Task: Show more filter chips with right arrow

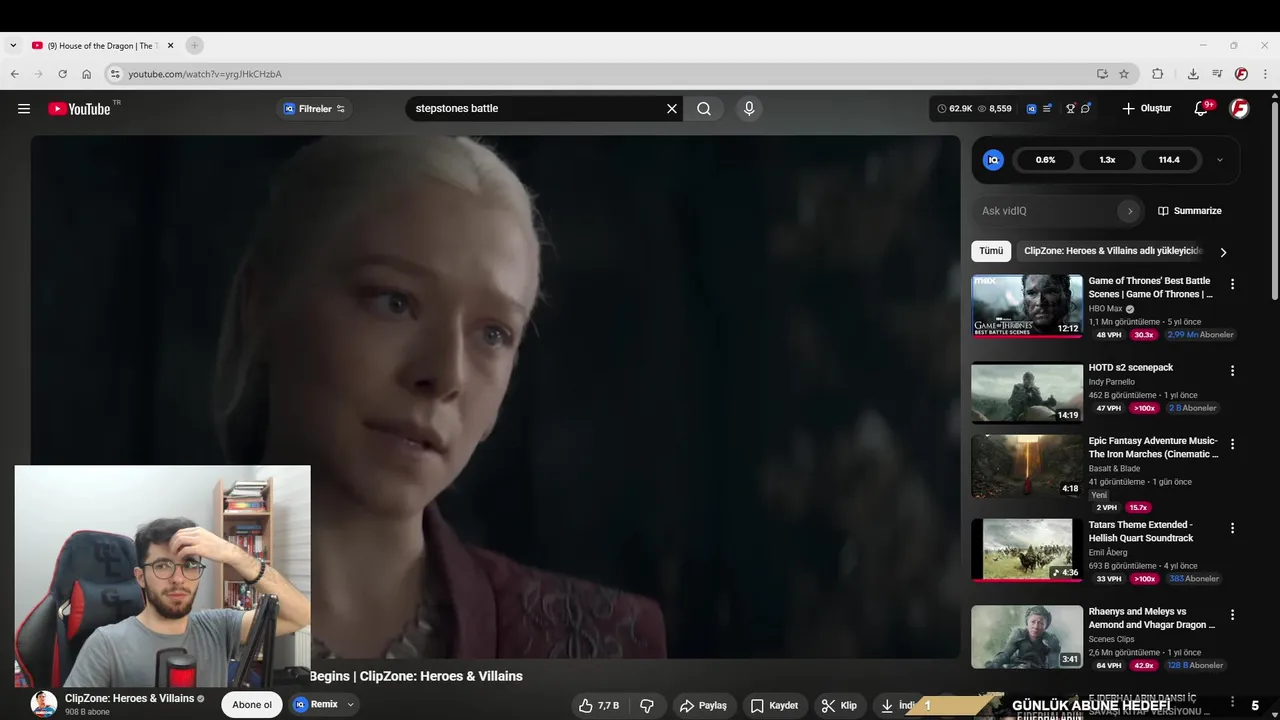Action: point(1223,252)
